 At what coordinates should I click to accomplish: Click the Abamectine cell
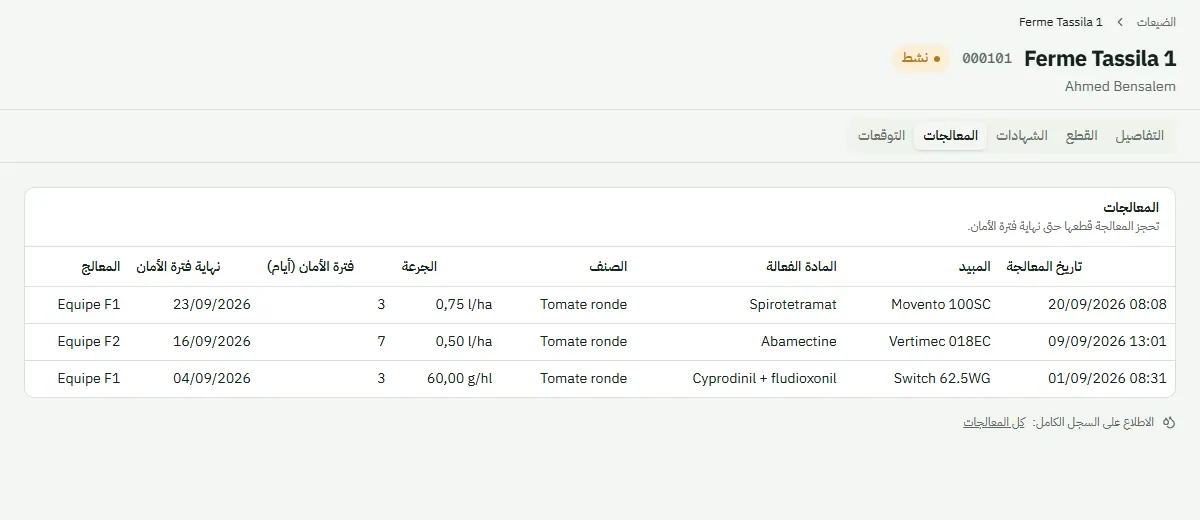pyautogui.click(x=799, y=341)
